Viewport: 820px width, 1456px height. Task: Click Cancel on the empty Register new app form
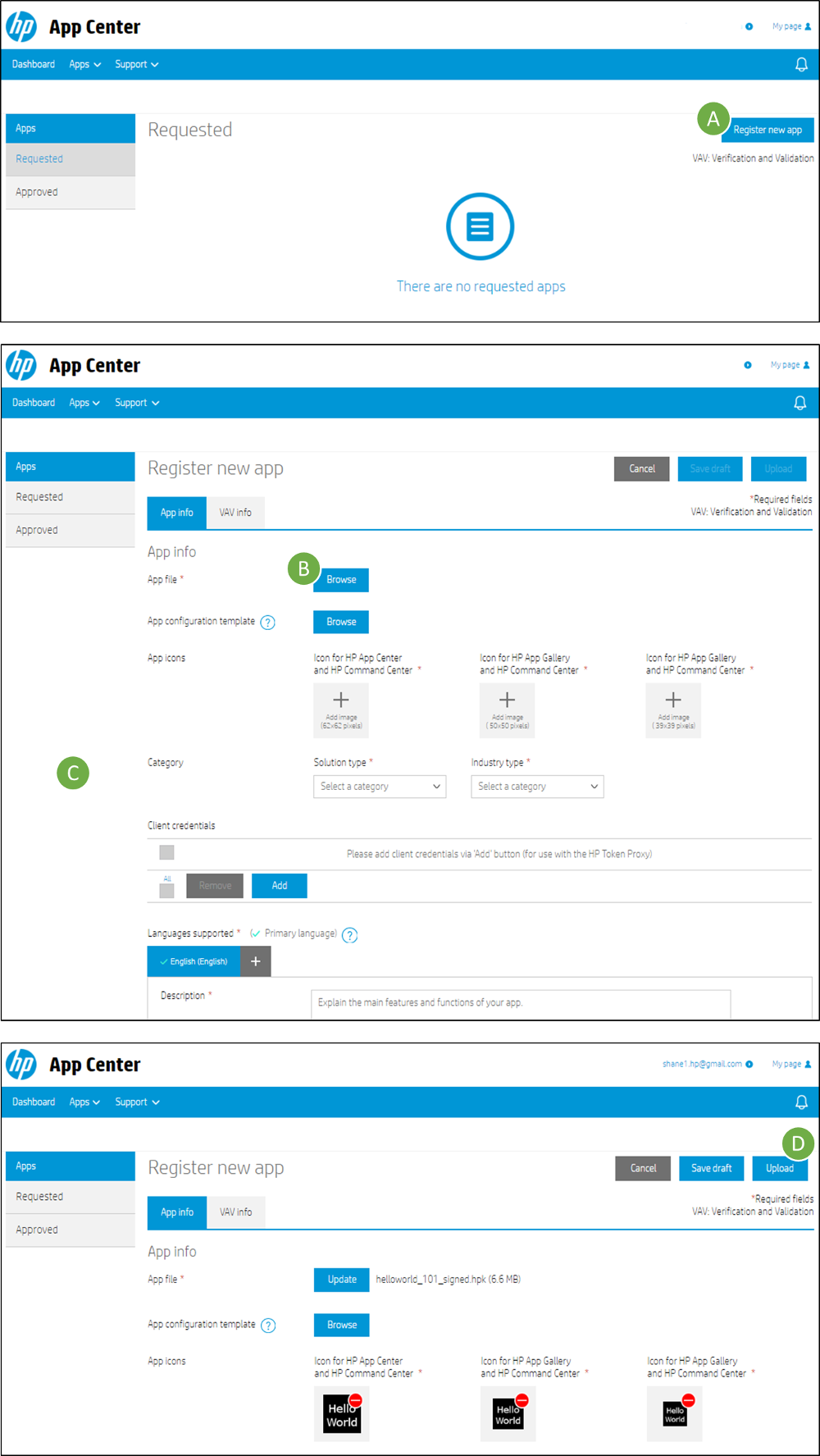[x=642, y=469]
